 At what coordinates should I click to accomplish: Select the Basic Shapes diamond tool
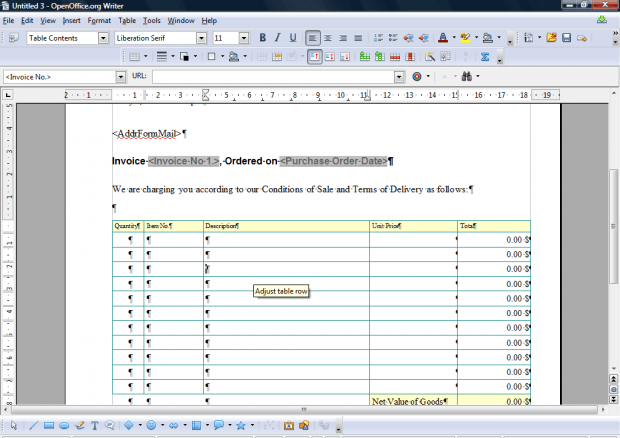coord(129,425)
